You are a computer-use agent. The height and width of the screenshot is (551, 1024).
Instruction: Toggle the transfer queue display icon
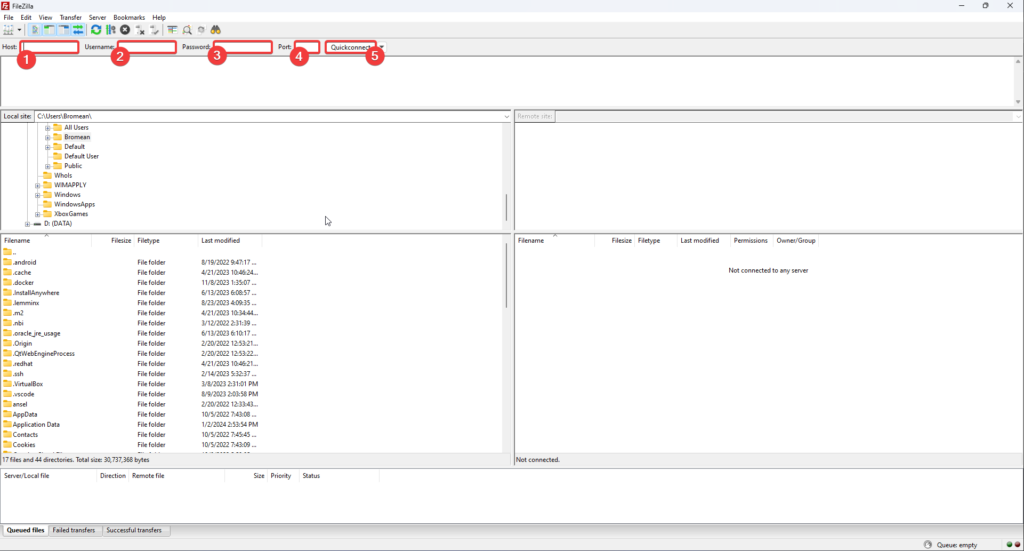click(78, 30)
